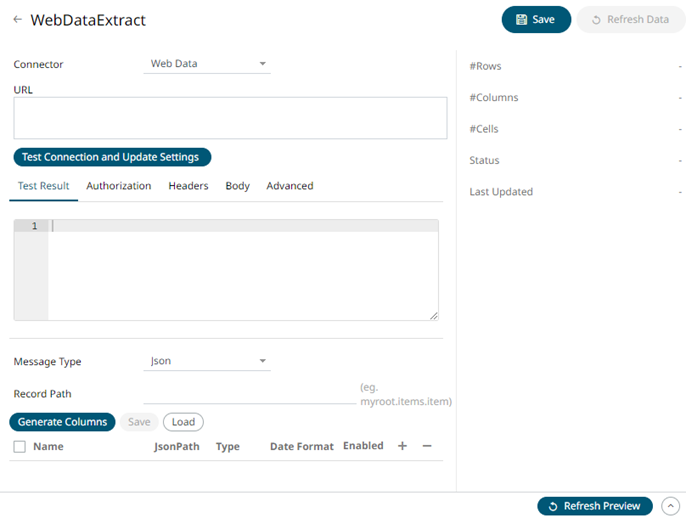This screenshot has height=518, width=686.
Task: Switch to the Authorization tab
Action: [118, 186]
